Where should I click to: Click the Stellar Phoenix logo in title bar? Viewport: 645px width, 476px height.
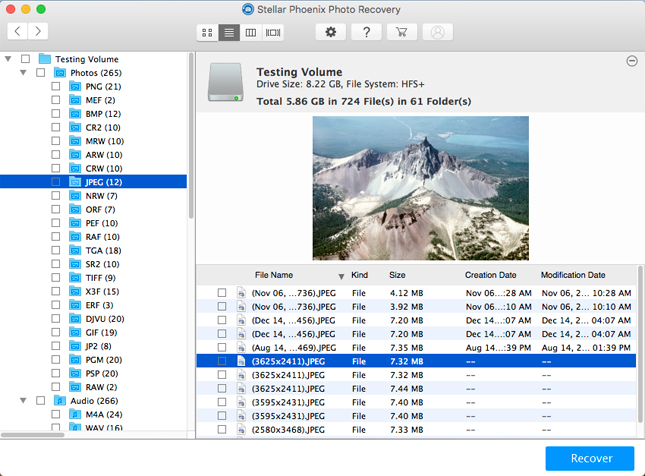coord(248,9)
